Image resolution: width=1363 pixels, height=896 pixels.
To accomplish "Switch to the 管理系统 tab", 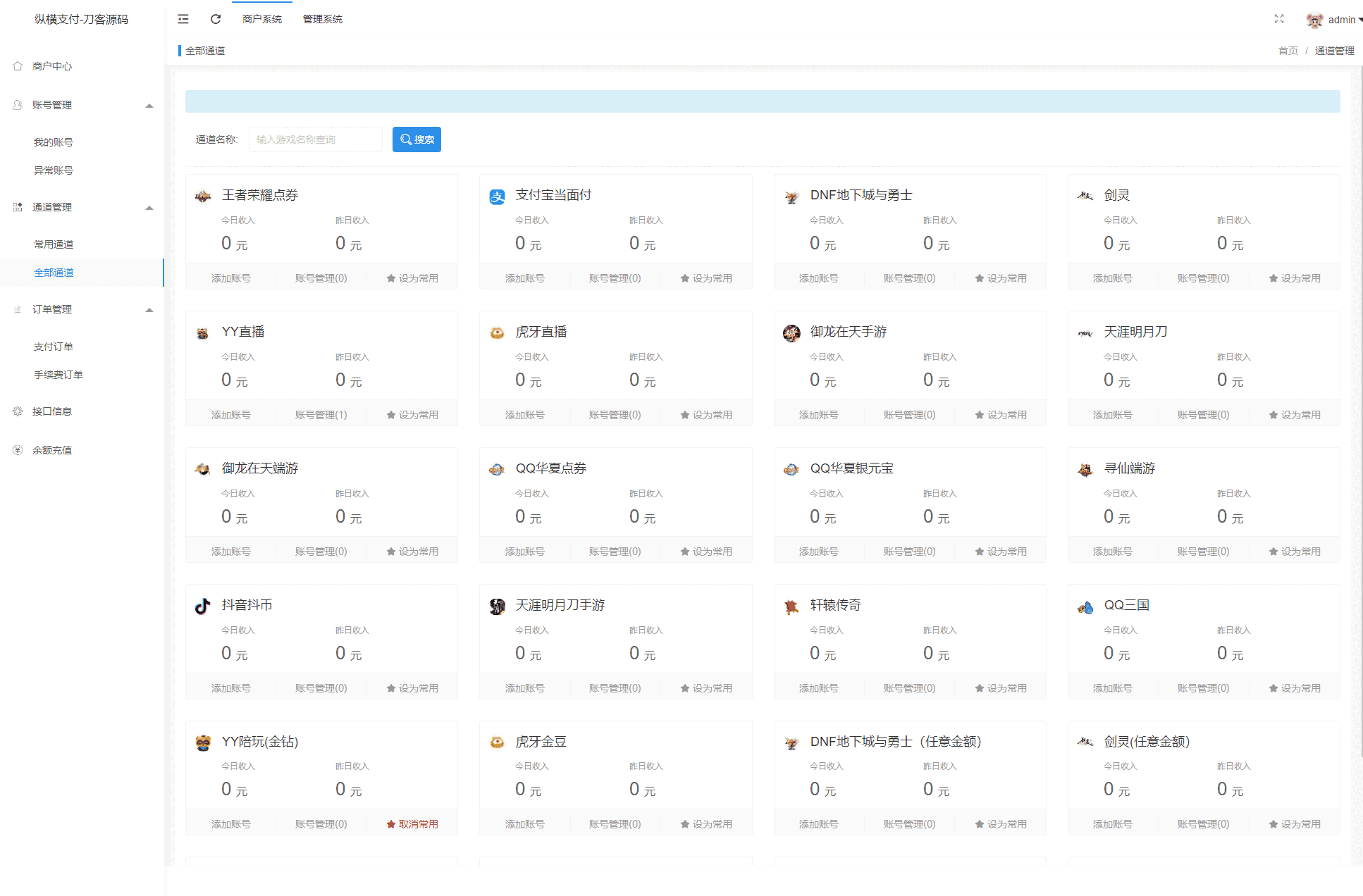I will point(322,19).
